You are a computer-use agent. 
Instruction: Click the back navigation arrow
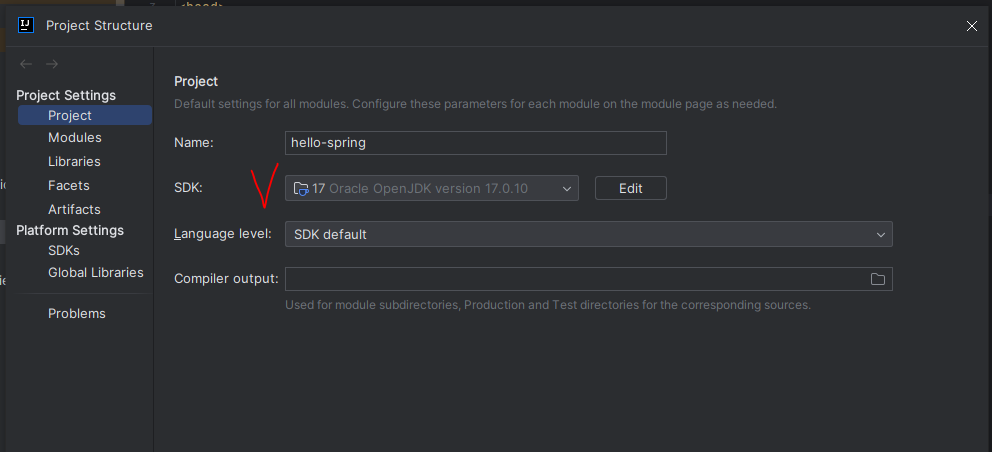(26, 64)
